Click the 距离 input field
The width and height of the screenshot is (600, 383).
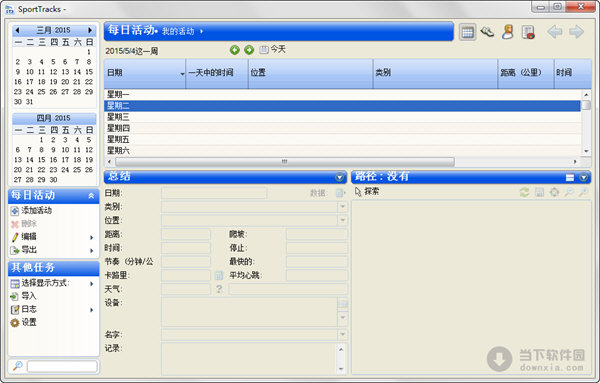point(186,235)
